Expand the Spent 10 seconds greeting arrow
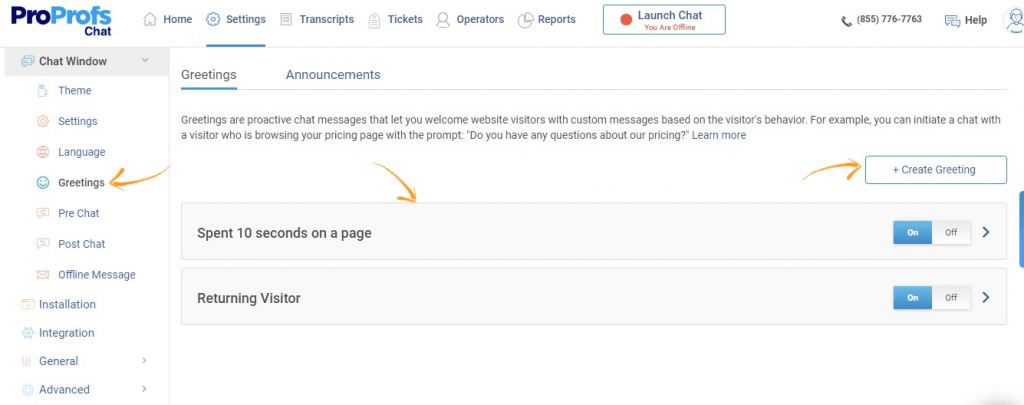 pyautogui.click(x=986, y=232)
